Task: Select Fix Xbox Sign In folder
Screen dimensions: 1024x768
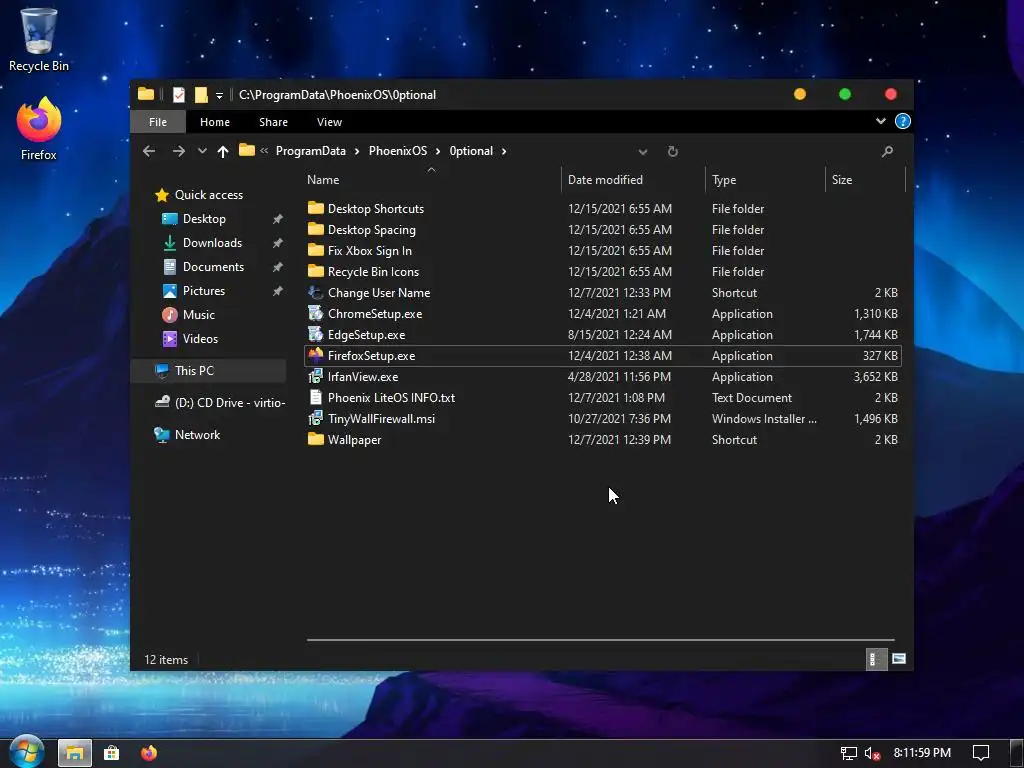Action: point(370,251)
